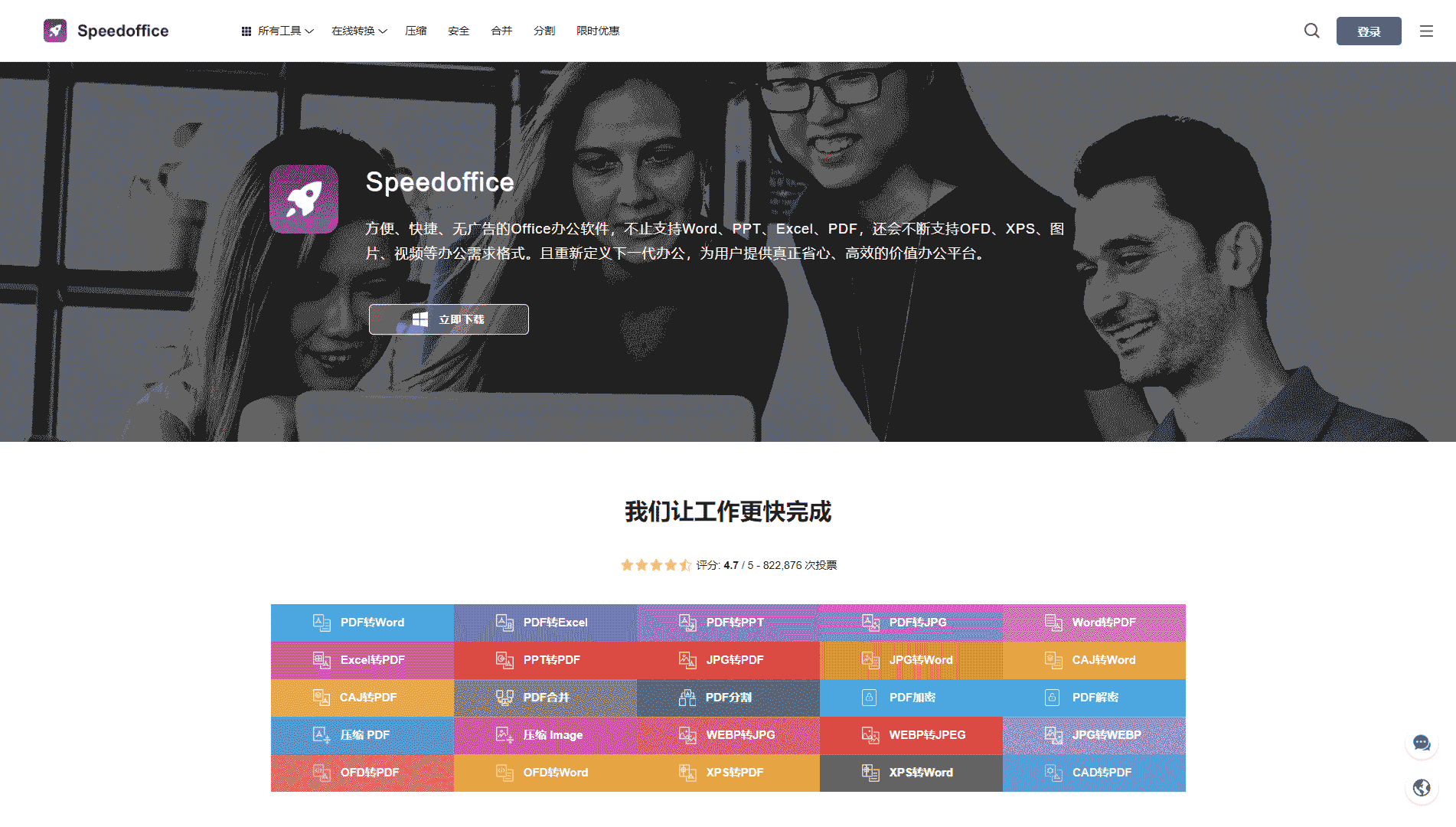Open the WEBP转JPEG tool link

tap(911, 735)
